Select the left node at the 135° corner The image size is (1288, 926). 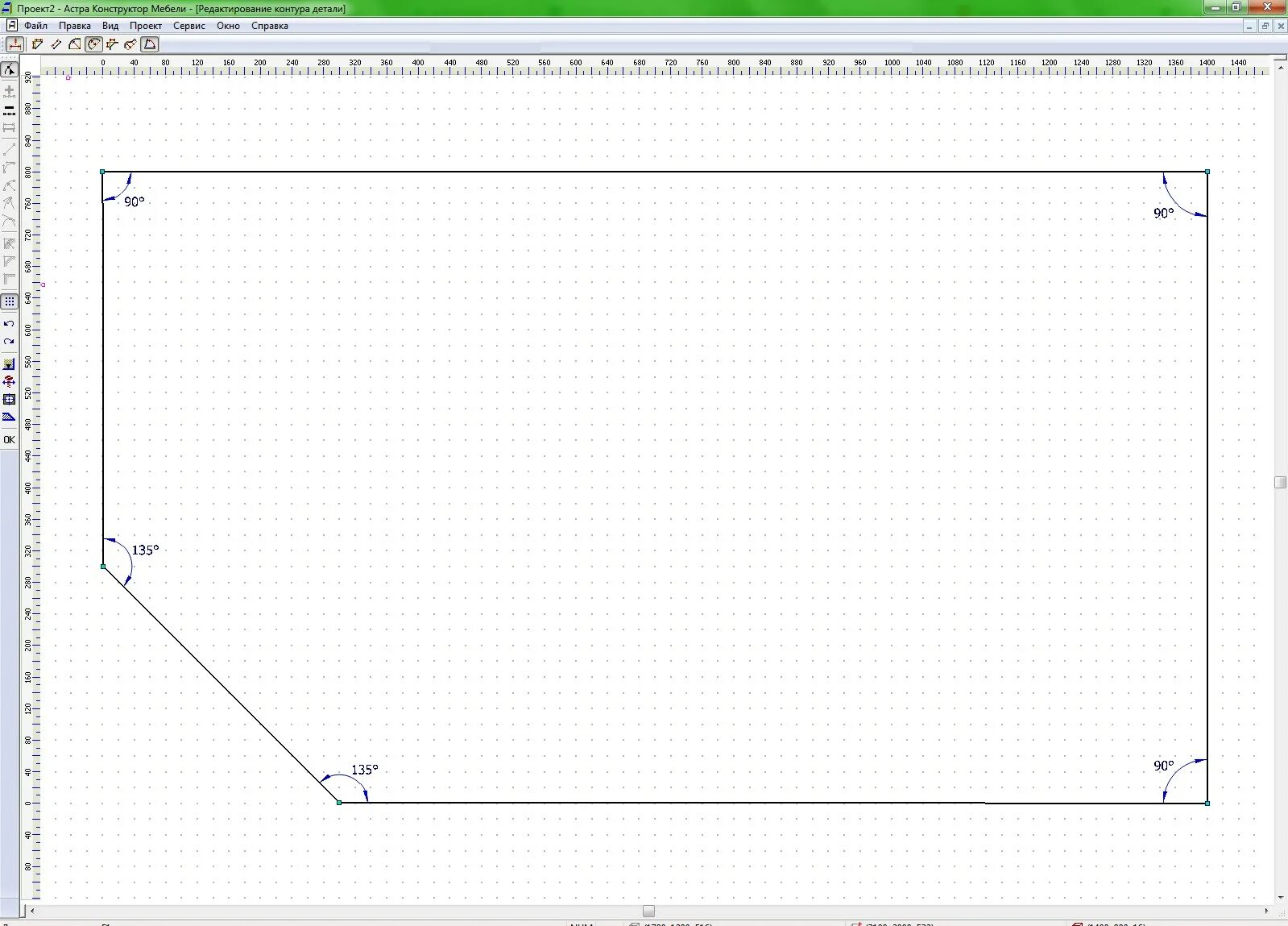click(103, 567)
